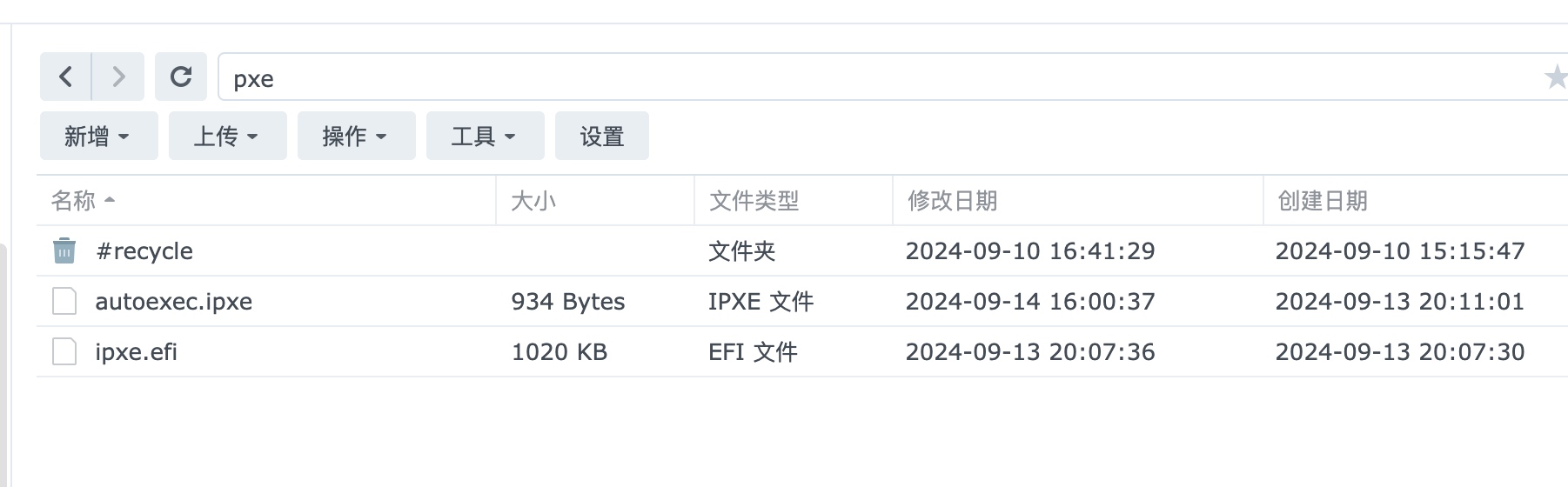Select the autoexec.ipxe file name
The height and width of the screenshot is (487, 1568).
[174, 302]
